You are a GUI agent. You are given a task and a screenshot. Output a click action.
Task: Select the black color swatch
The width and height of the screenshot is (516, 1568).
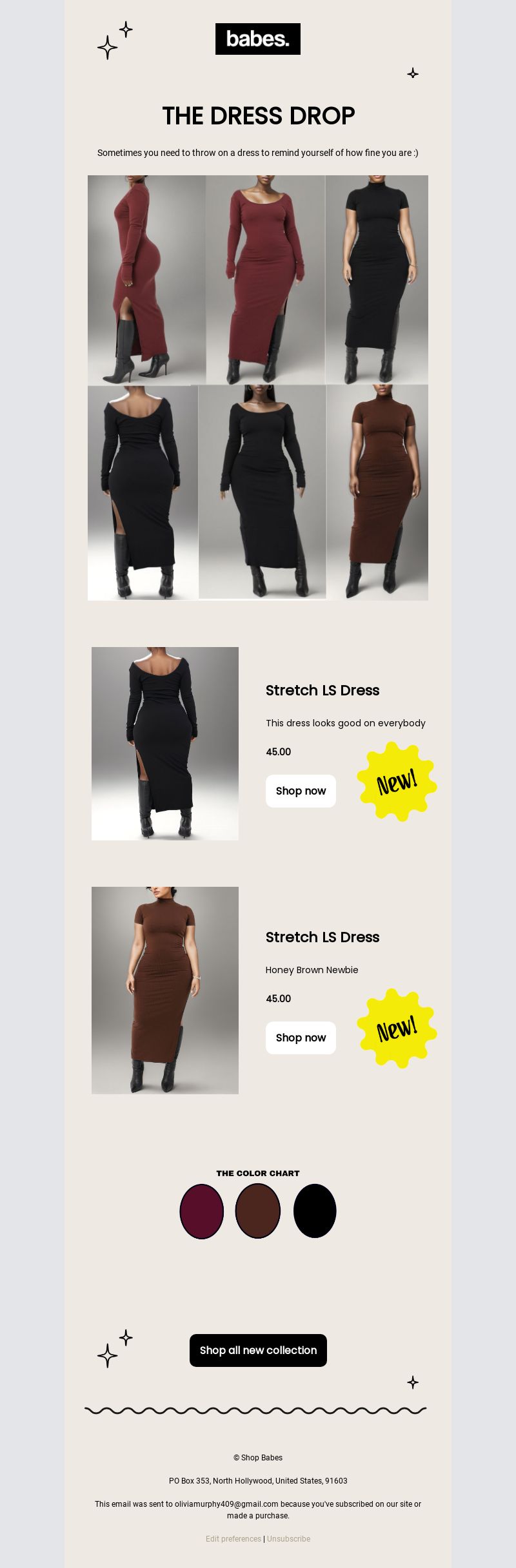315,1211
